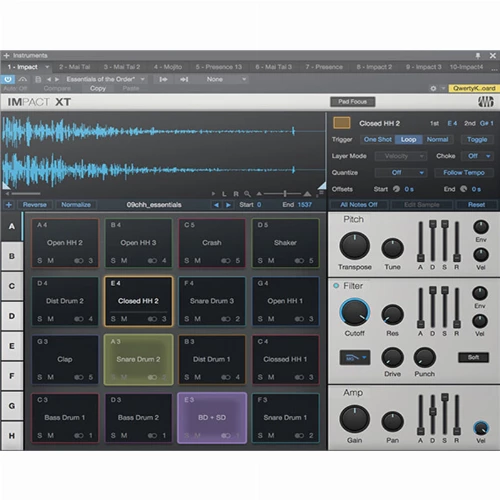Select Loop trigger mode
500x500 pixels.
[408, 139]
